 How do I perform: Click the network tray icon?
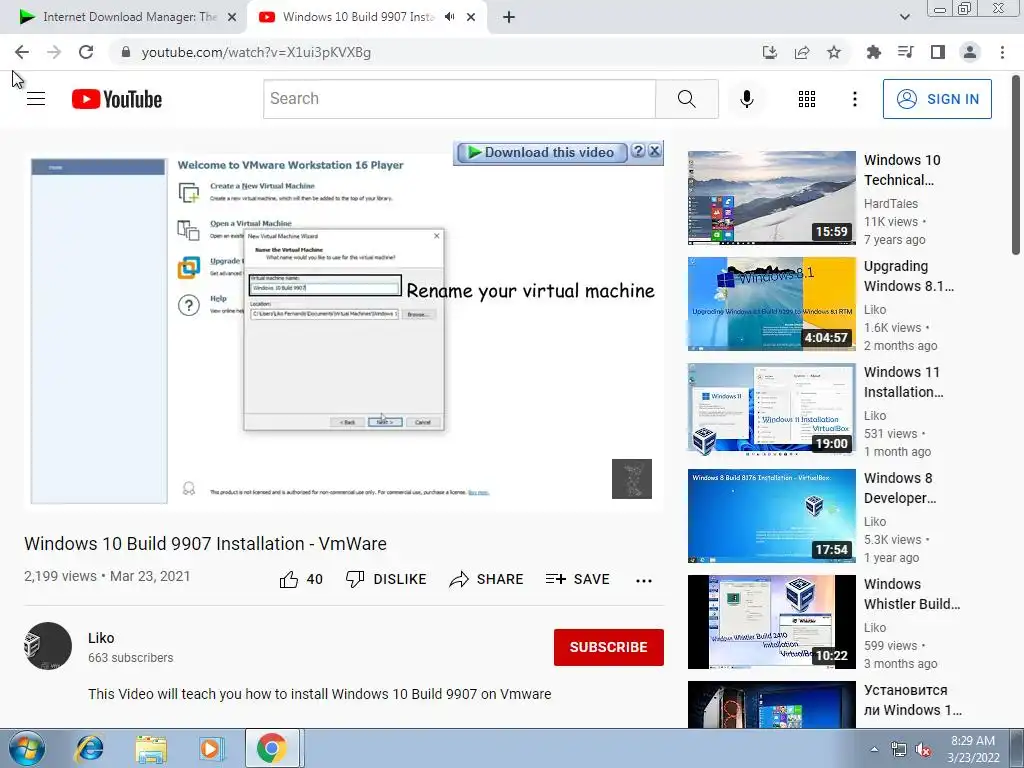(x=899, y=750)
